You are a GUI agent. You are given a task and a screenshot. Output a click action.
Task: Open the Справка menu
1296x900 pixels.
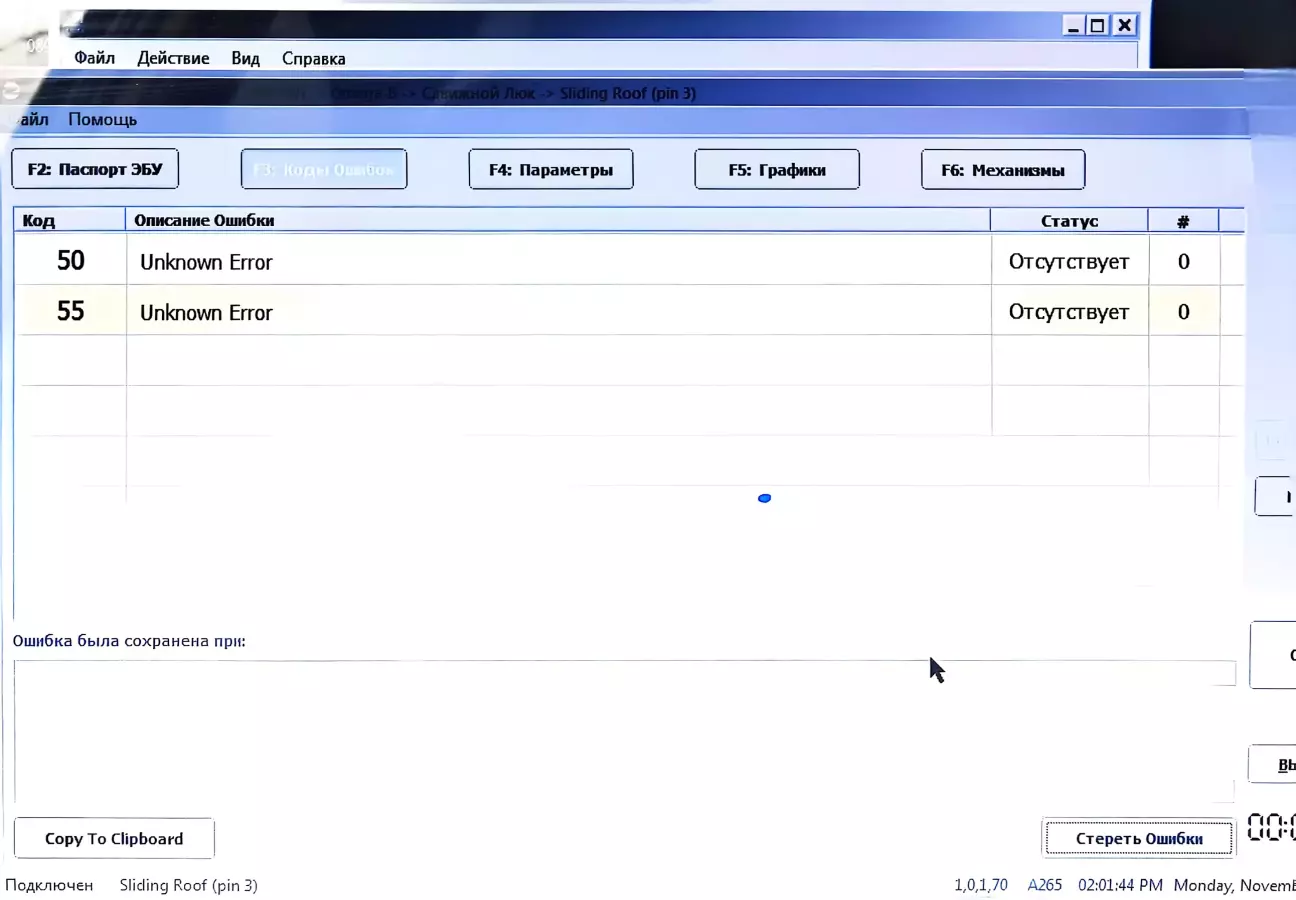click(x=313, y=58)
